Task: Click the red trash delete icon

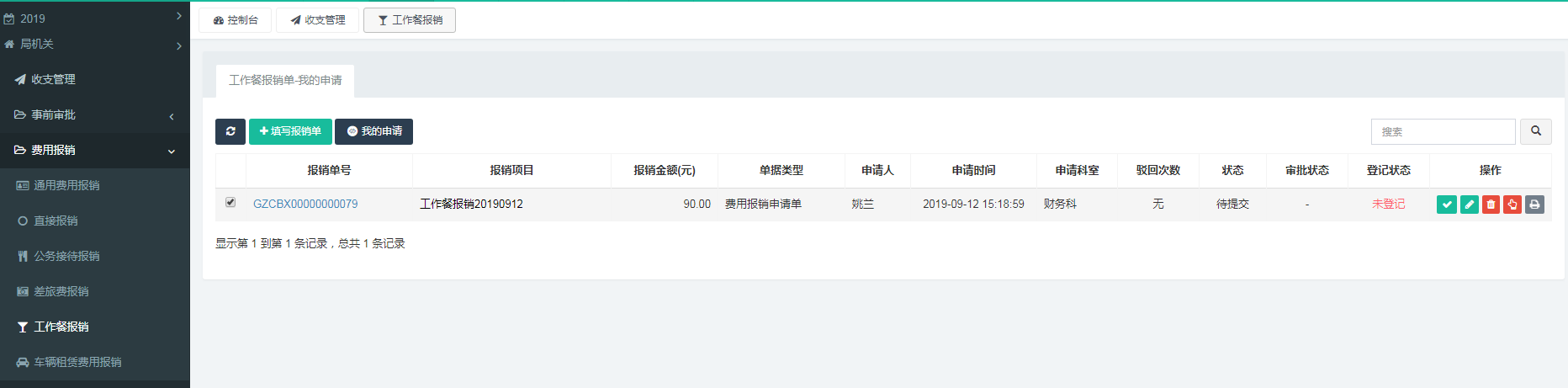Action: click(x=1491, y=205)
